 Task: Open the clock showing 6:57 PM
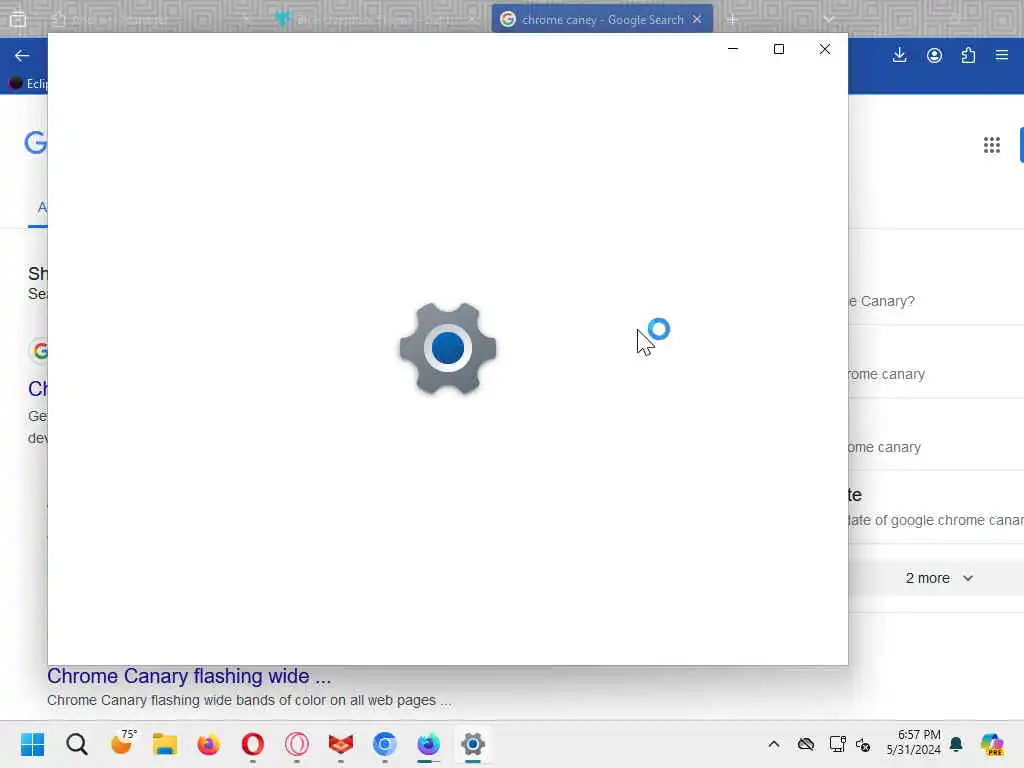(914, 743)
